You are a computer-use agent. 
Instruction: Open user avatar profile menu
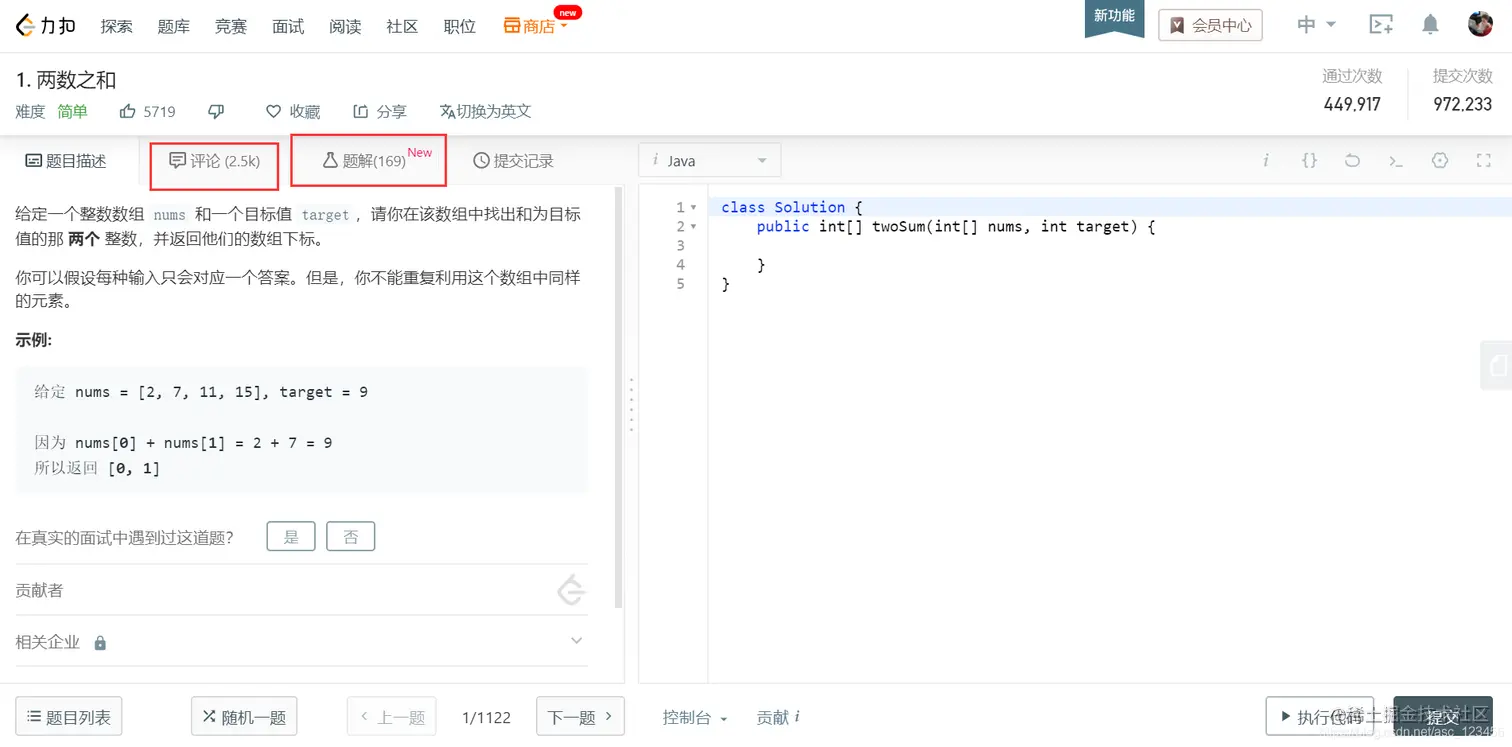(x=1480, y=25)
